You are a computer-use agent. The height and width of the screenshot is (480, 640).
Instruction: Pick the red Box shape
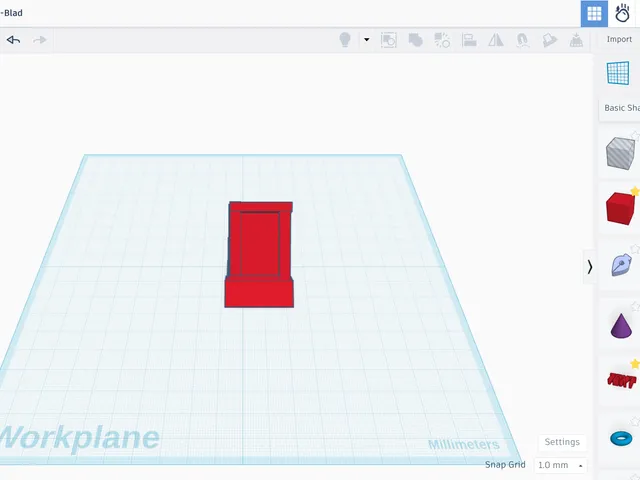(x=620, y=209)
